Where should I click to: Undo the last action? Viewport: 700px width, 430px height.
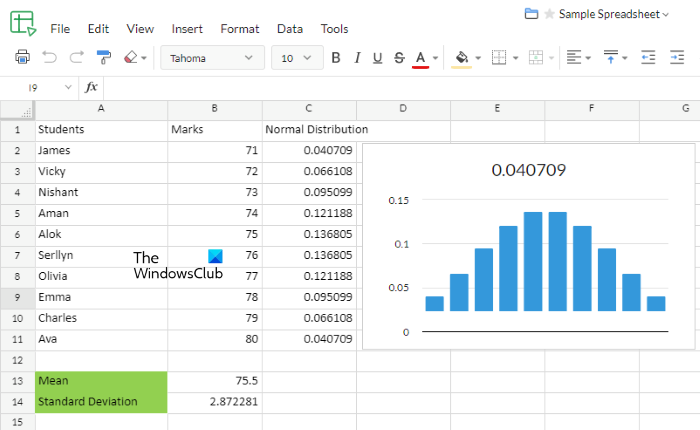(x=49, y=58)
